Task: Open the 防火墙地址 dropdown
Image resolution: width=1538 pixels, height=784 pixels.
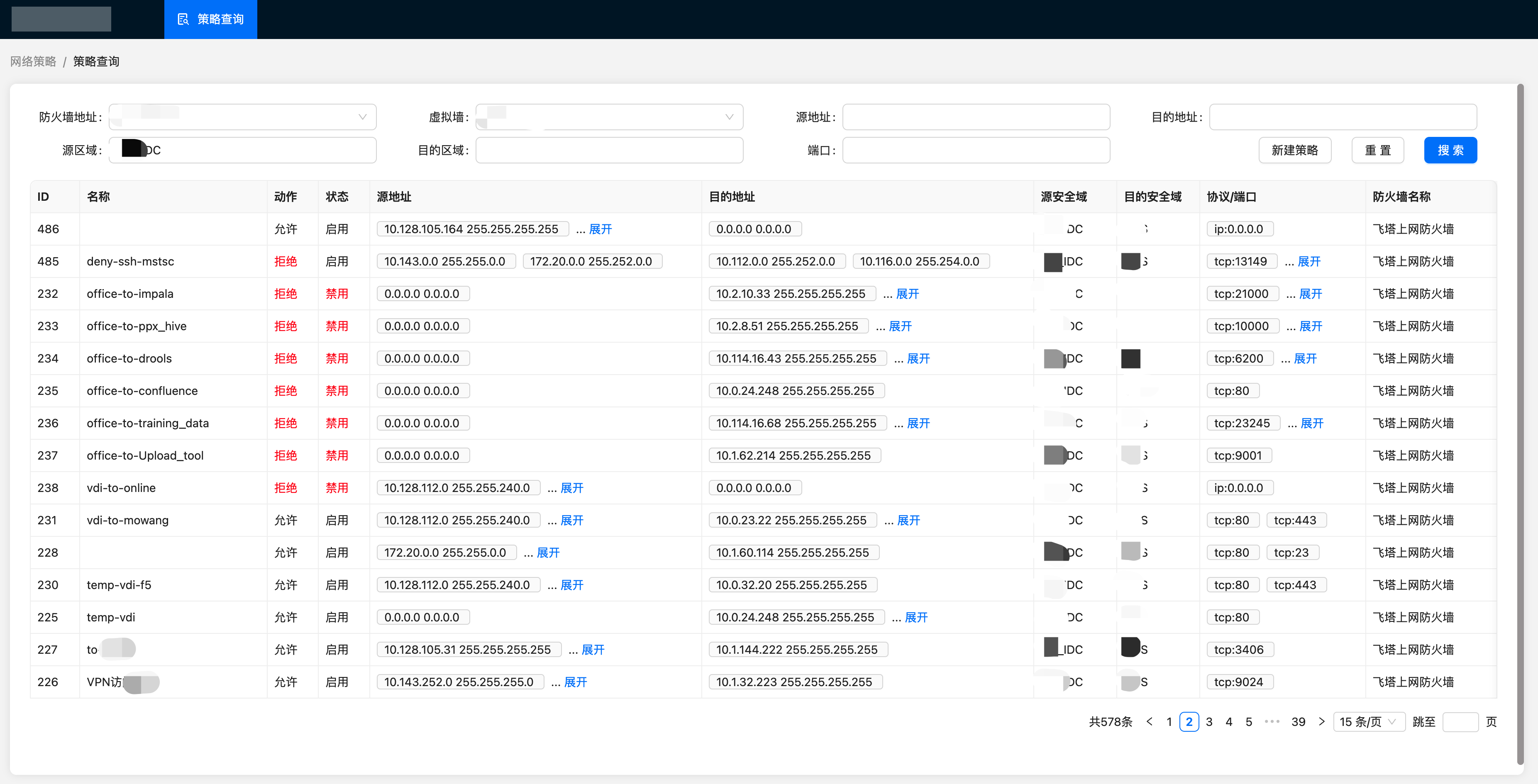Action: (242, 117)
